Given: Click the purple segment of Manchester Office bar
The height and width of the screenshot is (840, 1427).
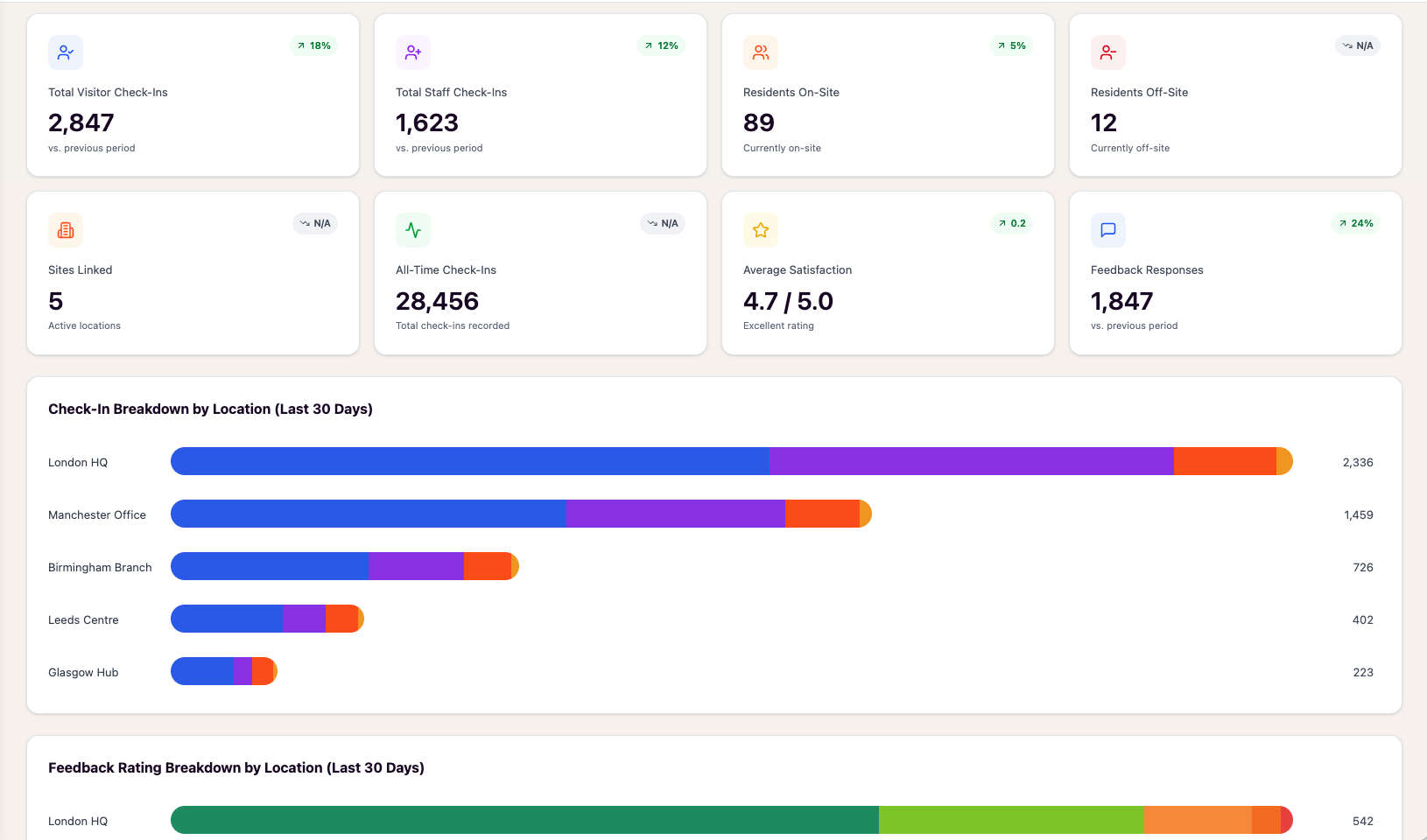Looking at the screenshot, I should pos(676,514).
